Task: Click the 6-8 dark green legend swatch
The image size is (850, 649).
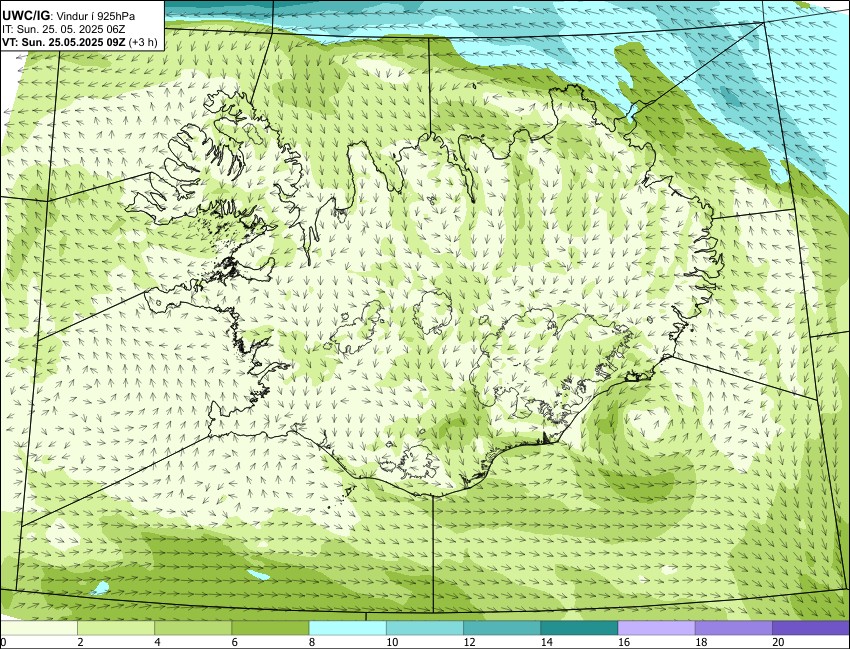Action: (x=271, y=628)
